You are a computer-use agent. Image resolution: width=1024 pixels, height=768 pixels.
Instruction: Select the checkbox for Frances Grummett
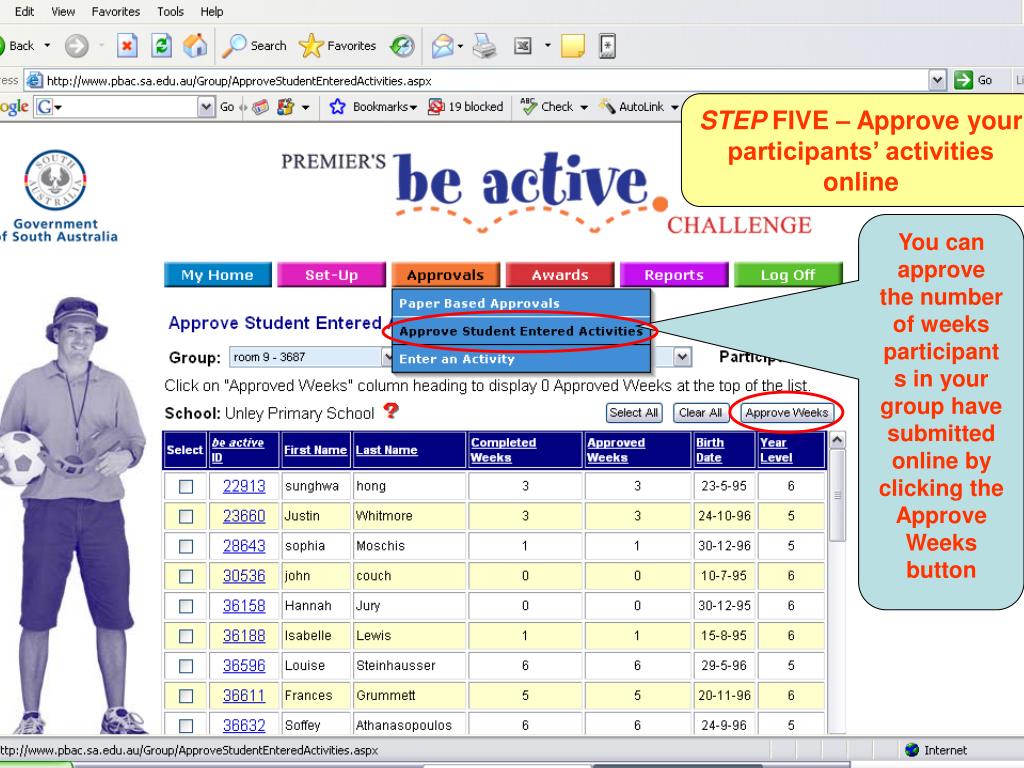[186, 696]
